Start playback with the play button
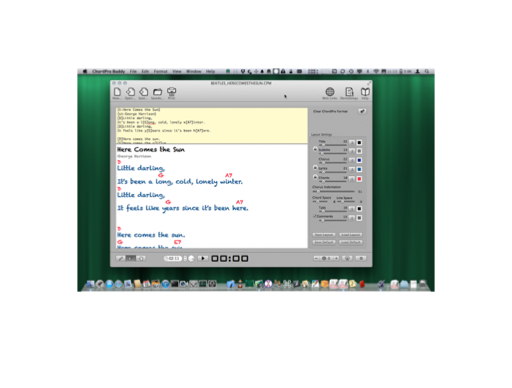 203,259
